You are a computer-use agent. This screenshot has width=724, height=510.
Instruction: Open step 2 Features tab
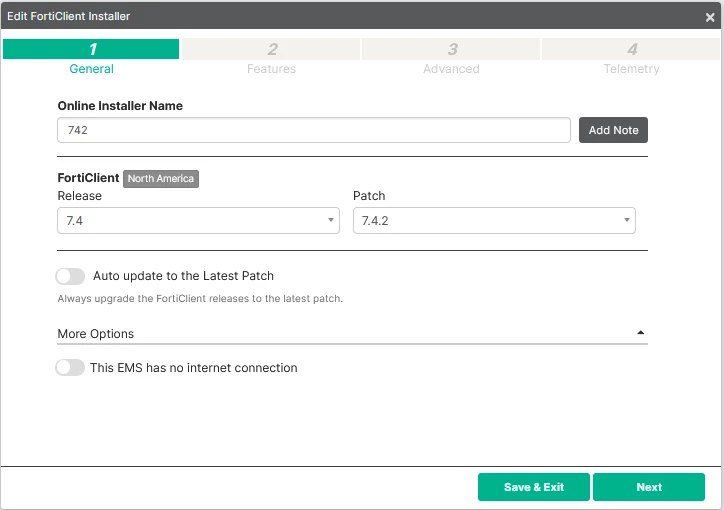point(271,57)
